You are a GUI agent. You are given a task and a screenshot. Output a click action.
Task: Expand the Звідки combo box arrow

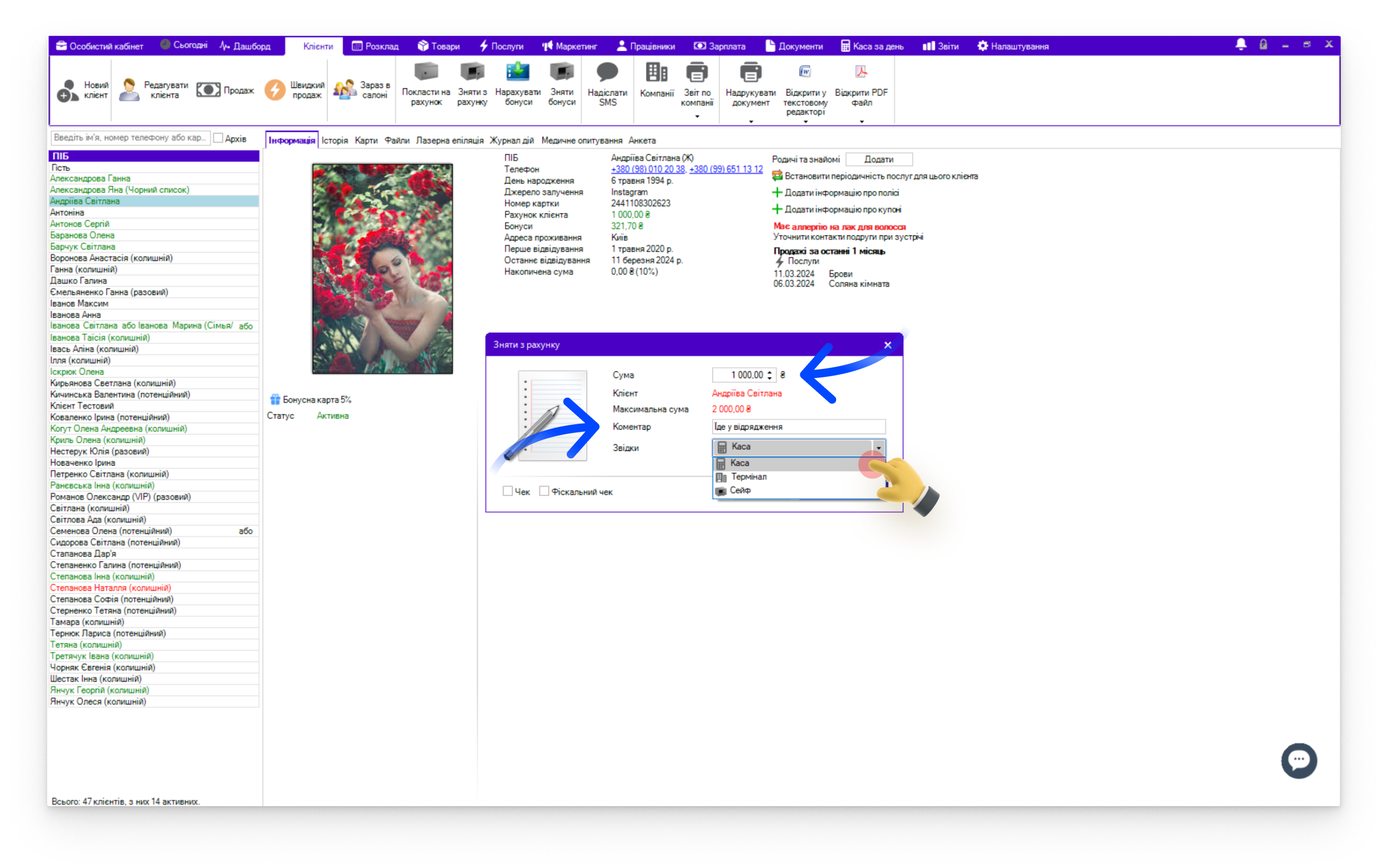click(x=878, y=446)
